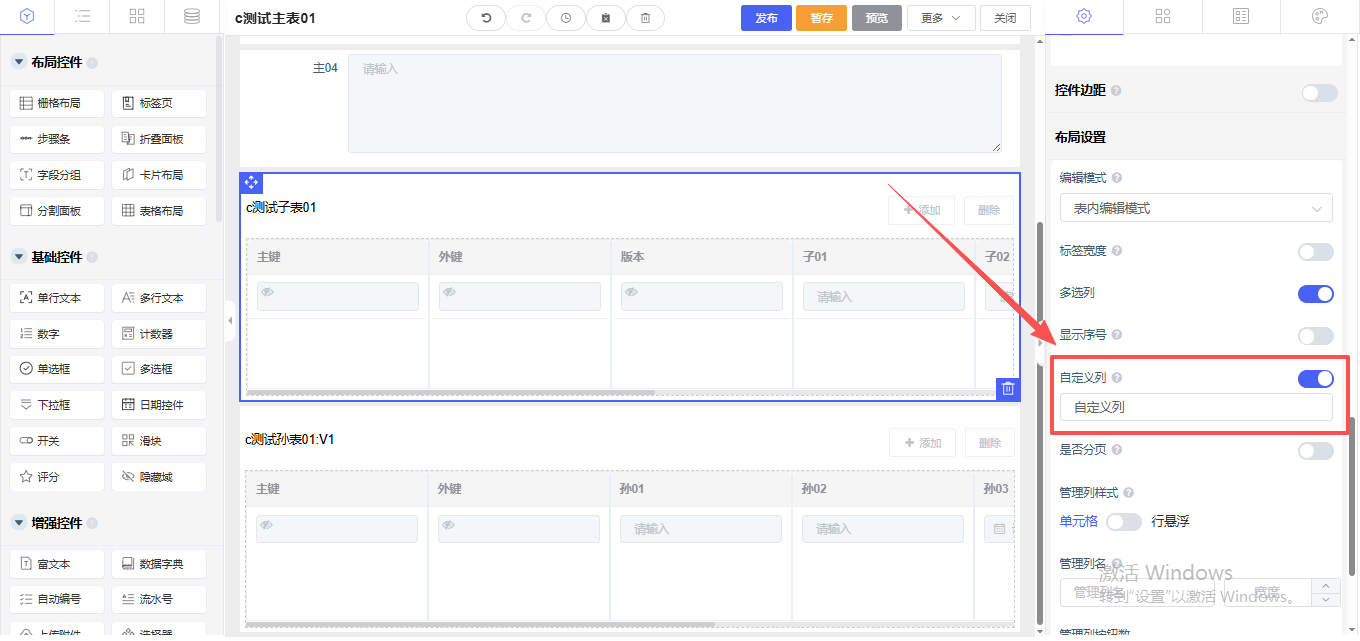Toggle the 多选列 switch off
Screen dimensions: 1360x641
click(1315, 294)
